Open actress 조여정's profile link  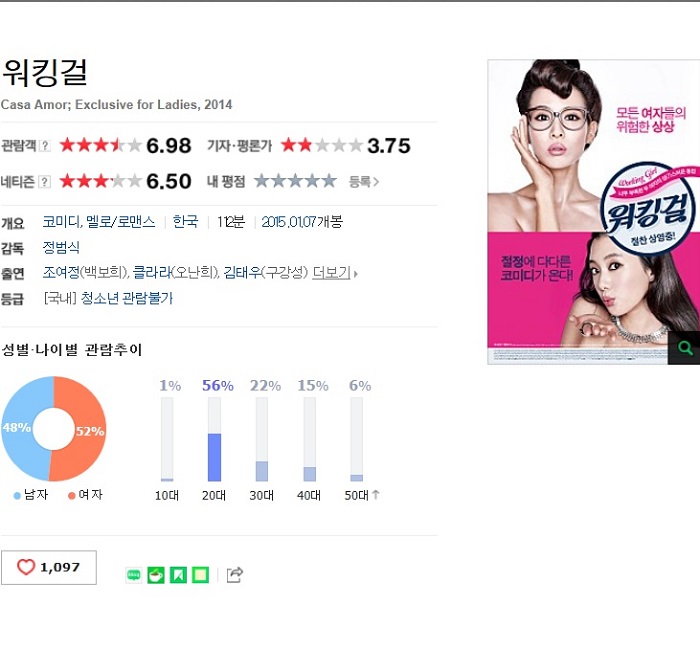coord(61,272)
